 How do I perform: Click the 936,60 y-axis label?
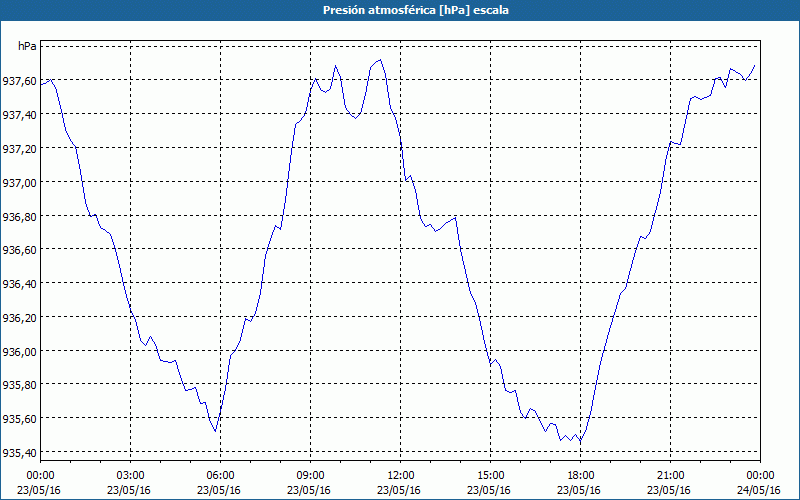(x=19, y=249)
